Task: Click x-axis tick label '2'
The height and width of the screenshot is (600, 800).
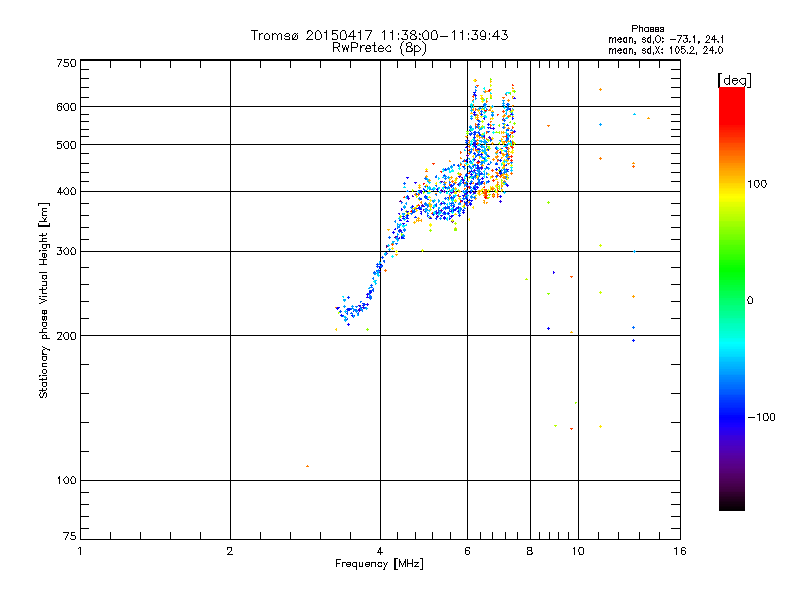Action: (x=230, y=551)
